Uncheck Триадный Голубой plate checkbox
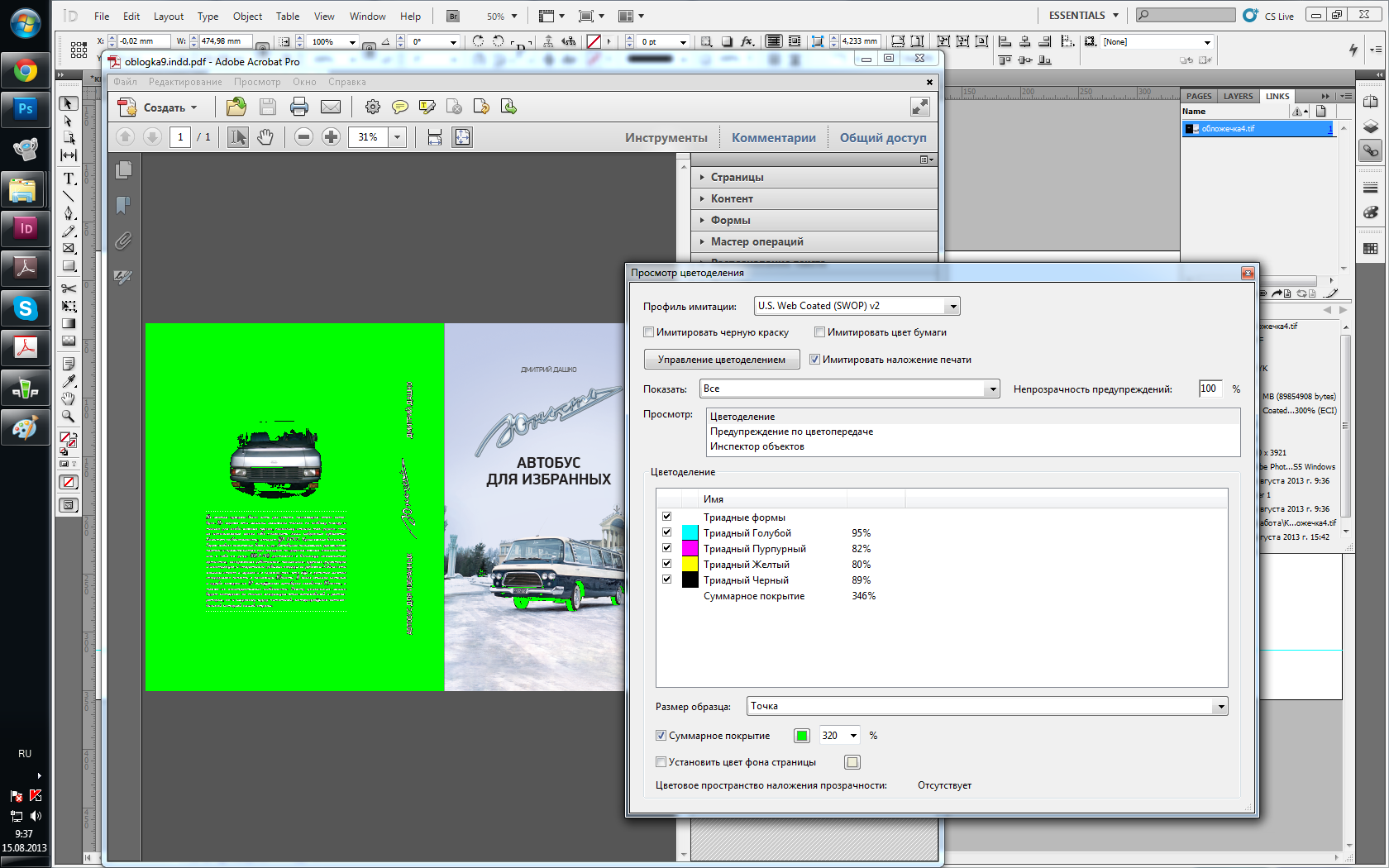Viewport: 1389px width, 868px height. point(666,532)
